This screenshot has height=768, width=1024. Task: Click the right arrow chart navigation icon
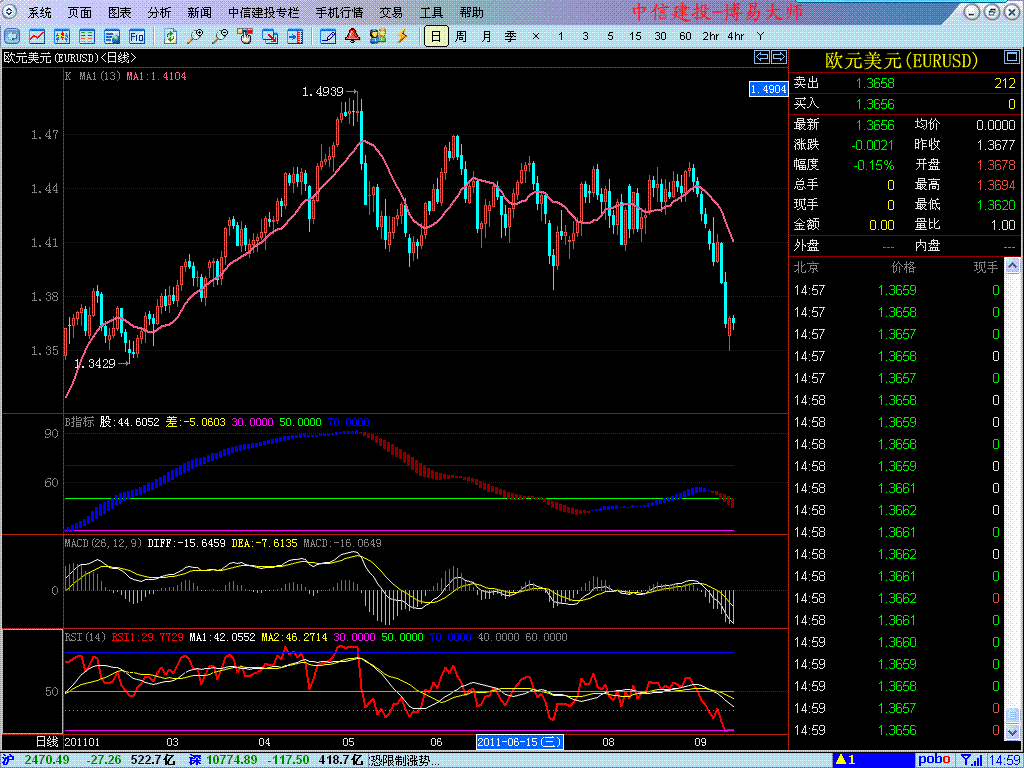(778, 57)
